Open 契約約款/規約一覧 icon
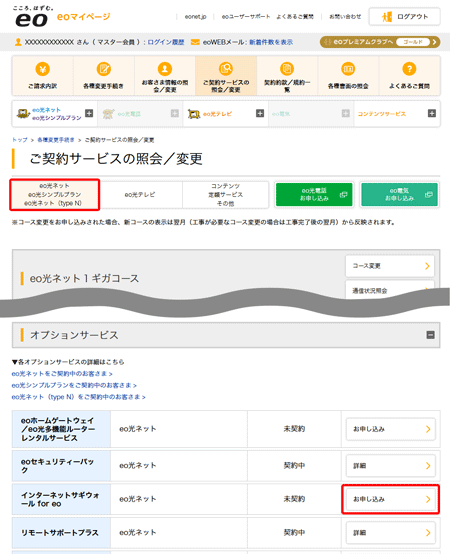The image size is (450, 554). click(287, 69)
